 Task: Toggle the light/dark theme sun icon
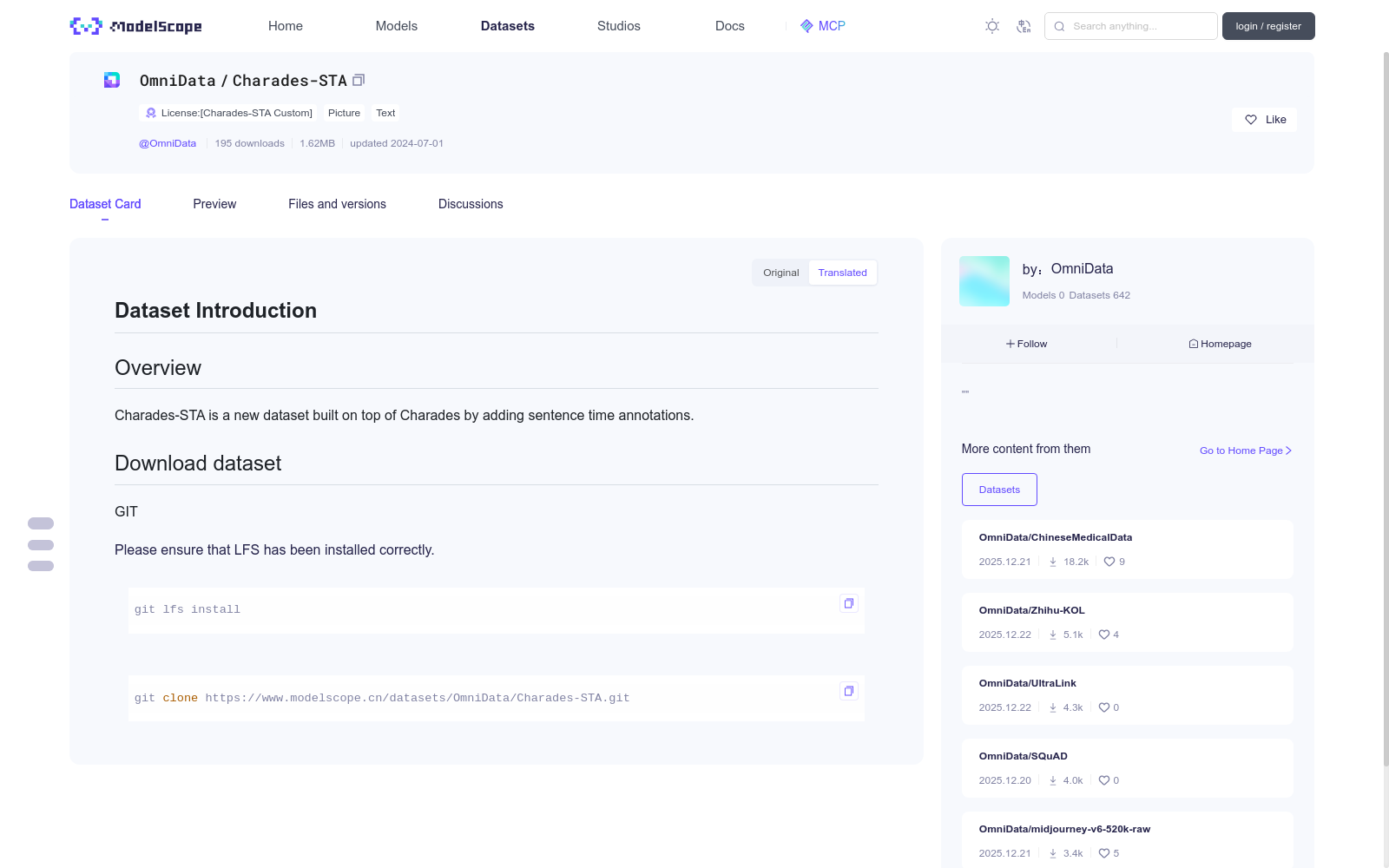(x=992, y=26)
